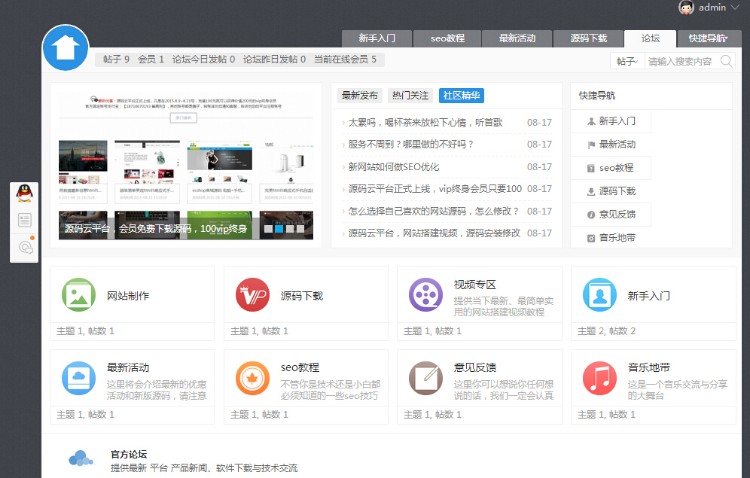750x478 pixels.
Task: Expand the admin user dropdown arrow
Action: tap(735, 8)
